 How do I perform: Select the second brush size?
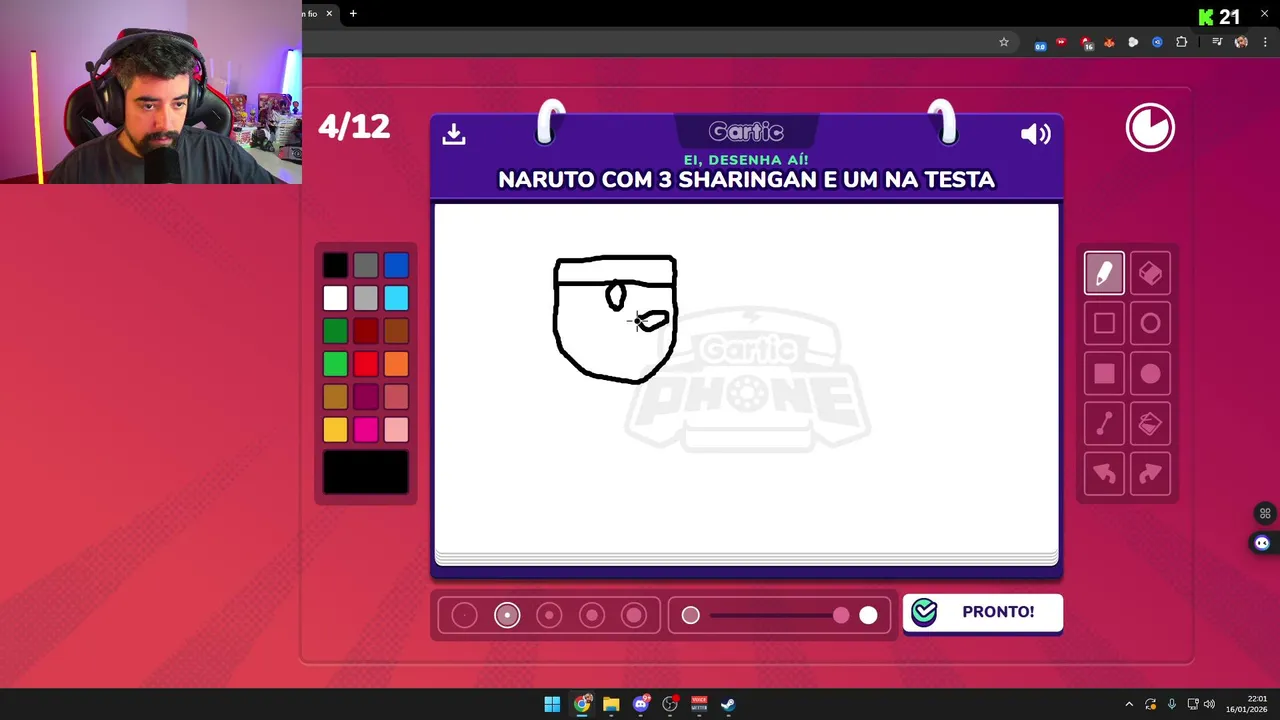coord(507,615)
